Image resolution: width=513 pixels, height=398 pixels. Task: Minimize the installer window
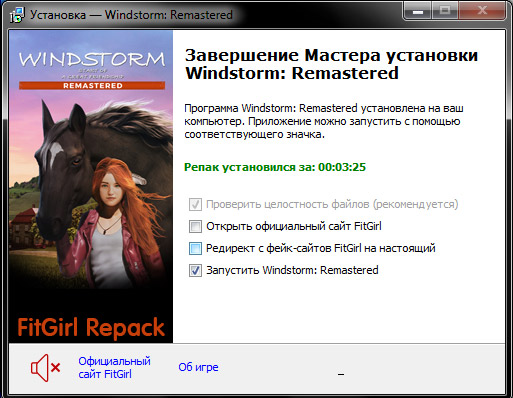tap(418, 11)
